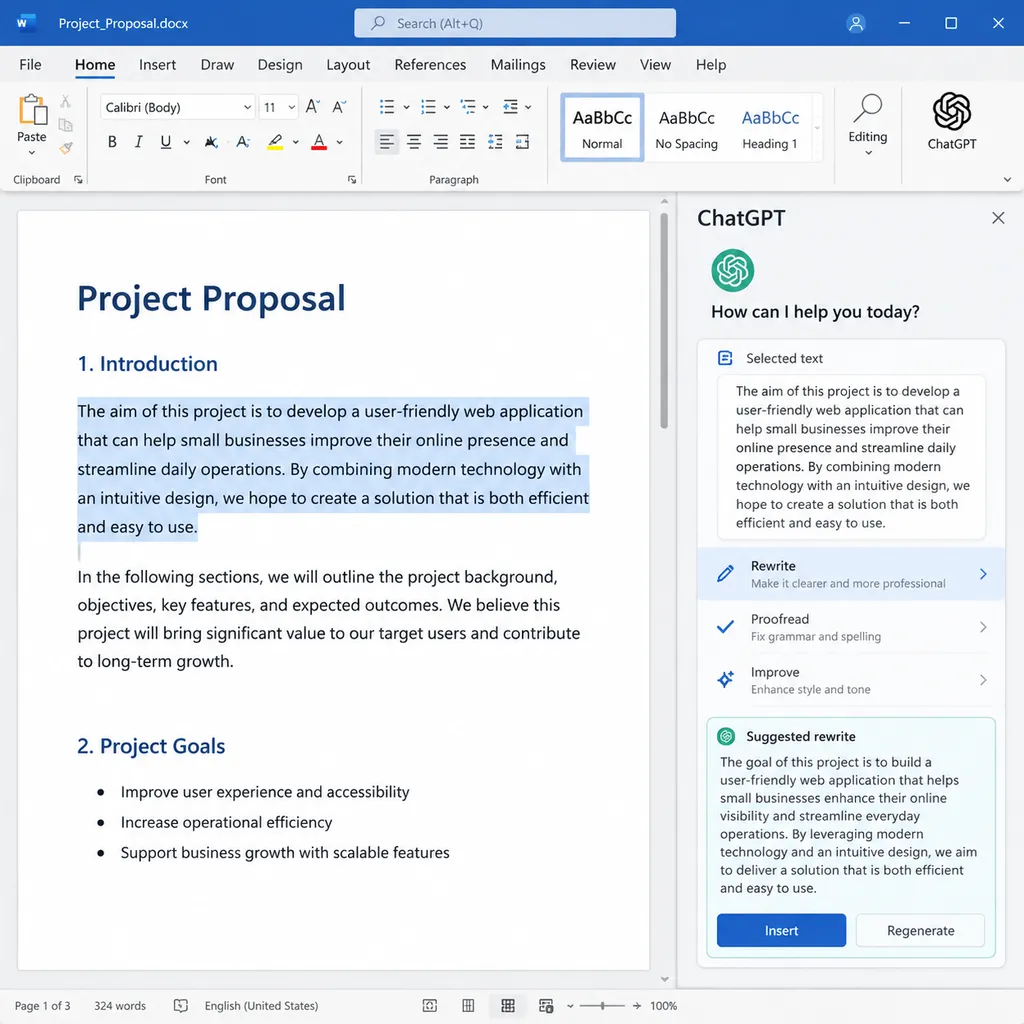Viewport: 1024px width, 1024px height.
Task: Click the focus mode status bar icon
Action: [x=430, y=1006]
